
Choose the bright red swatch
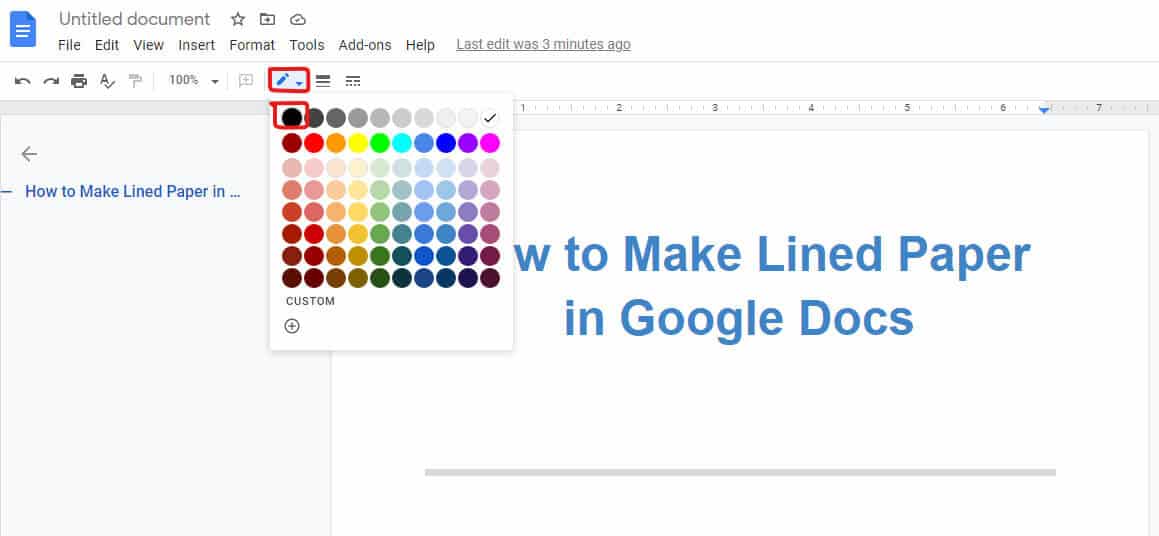pos(314,143)
